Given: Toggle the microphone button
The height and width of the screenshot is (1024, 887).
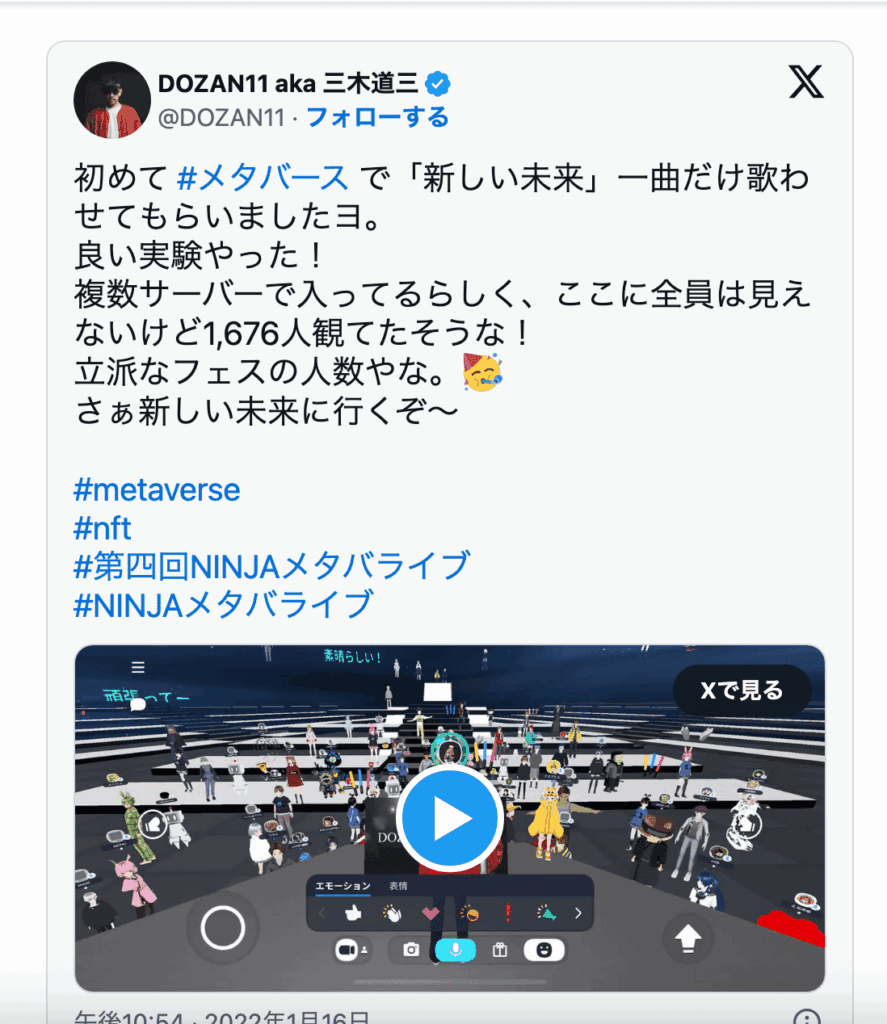Looking at the screenshot, I should pos(455,950).
